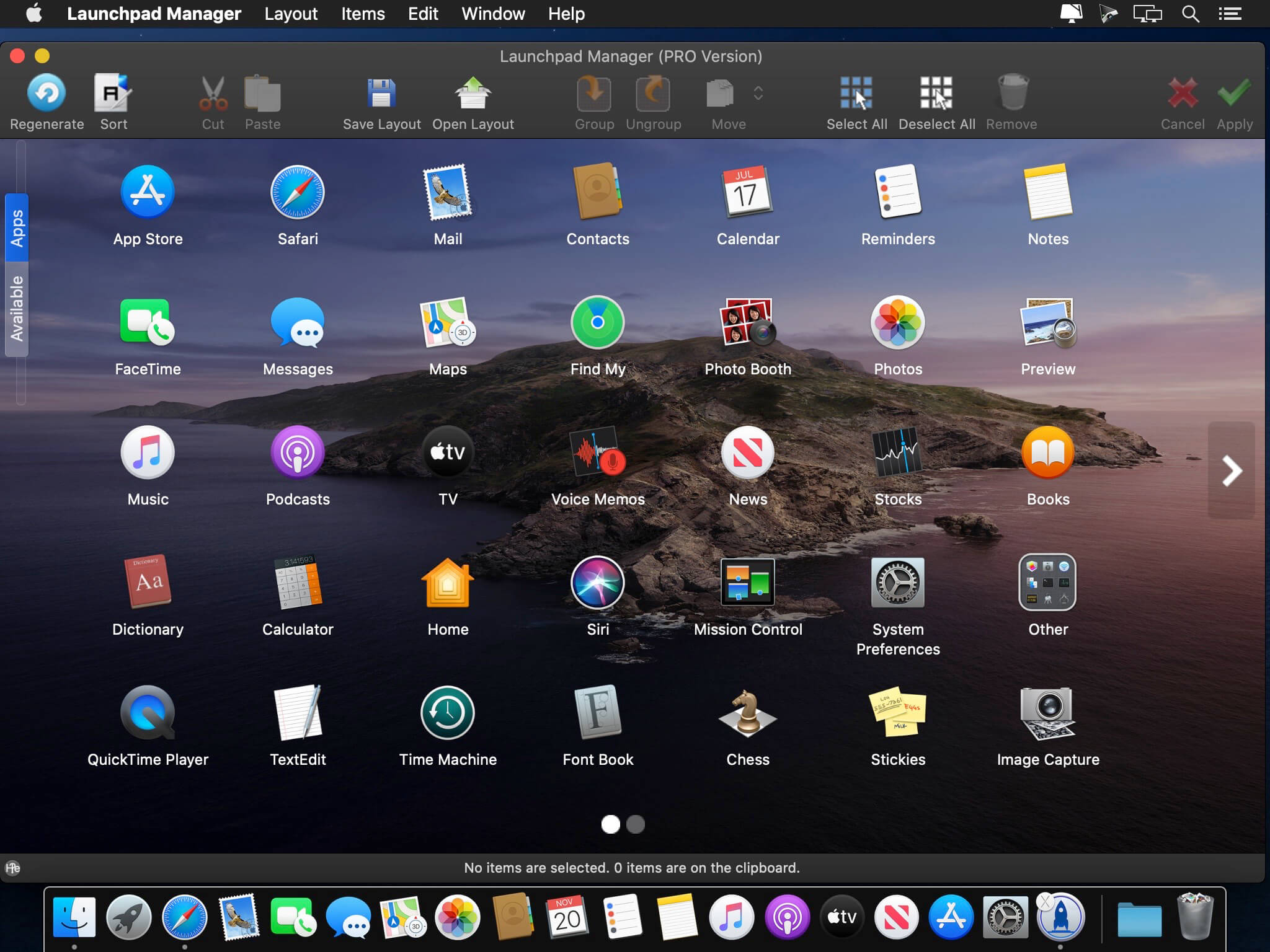Open the Layout menu in menu bar
This screenshot has width=1270, height=952.
(x=290, y=13)
